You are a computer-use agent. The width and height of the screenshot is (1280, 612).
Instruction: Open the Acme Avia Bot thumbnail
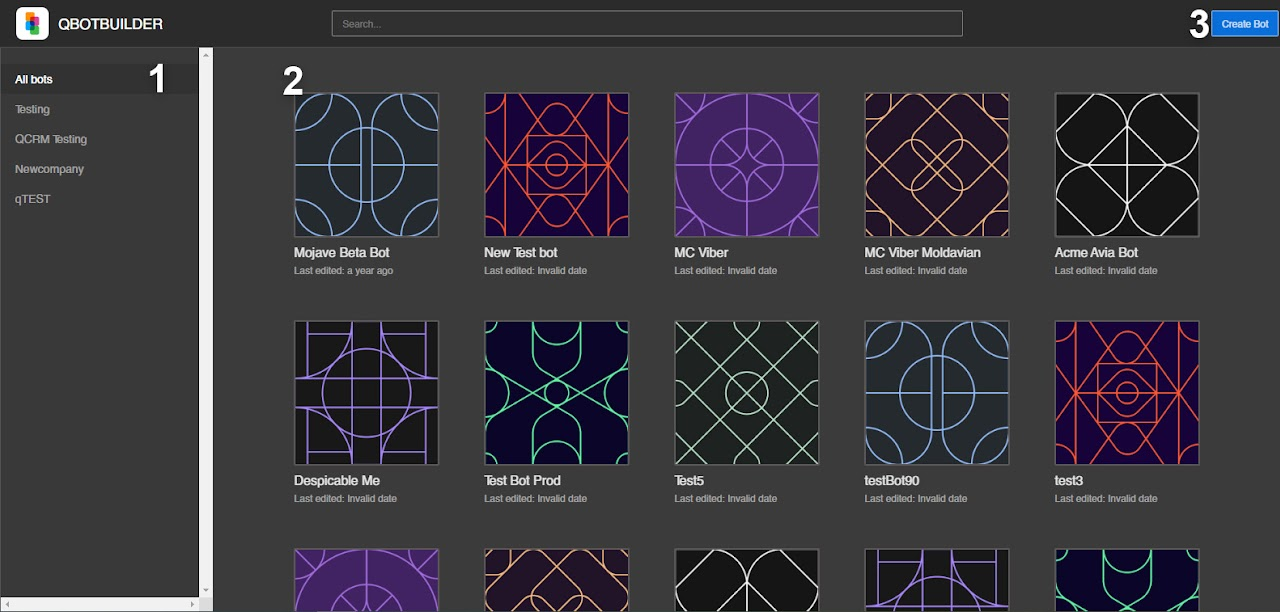(1126, 165)
